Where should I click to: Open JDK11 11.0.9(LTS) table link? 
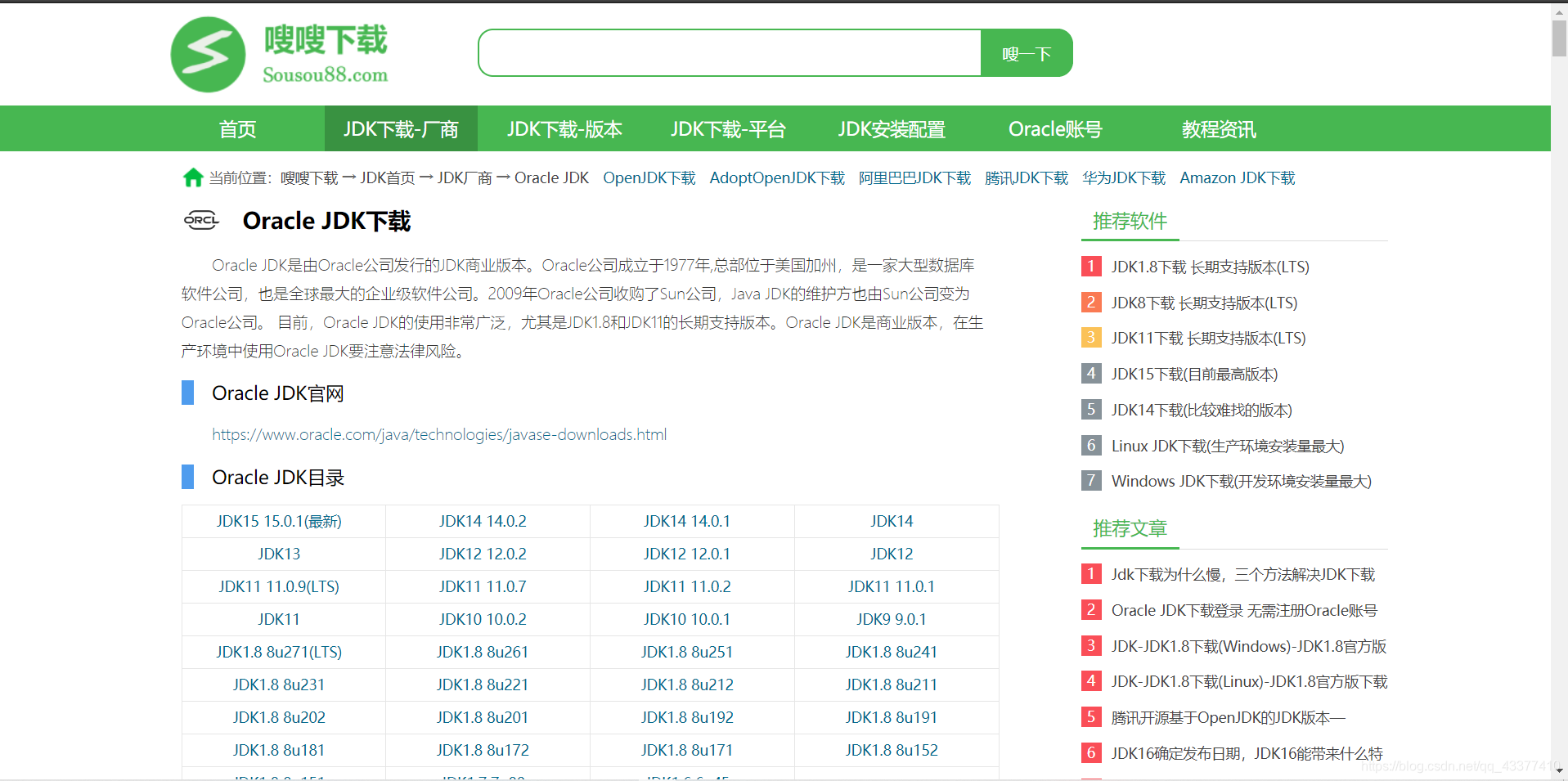click(279, 586)
